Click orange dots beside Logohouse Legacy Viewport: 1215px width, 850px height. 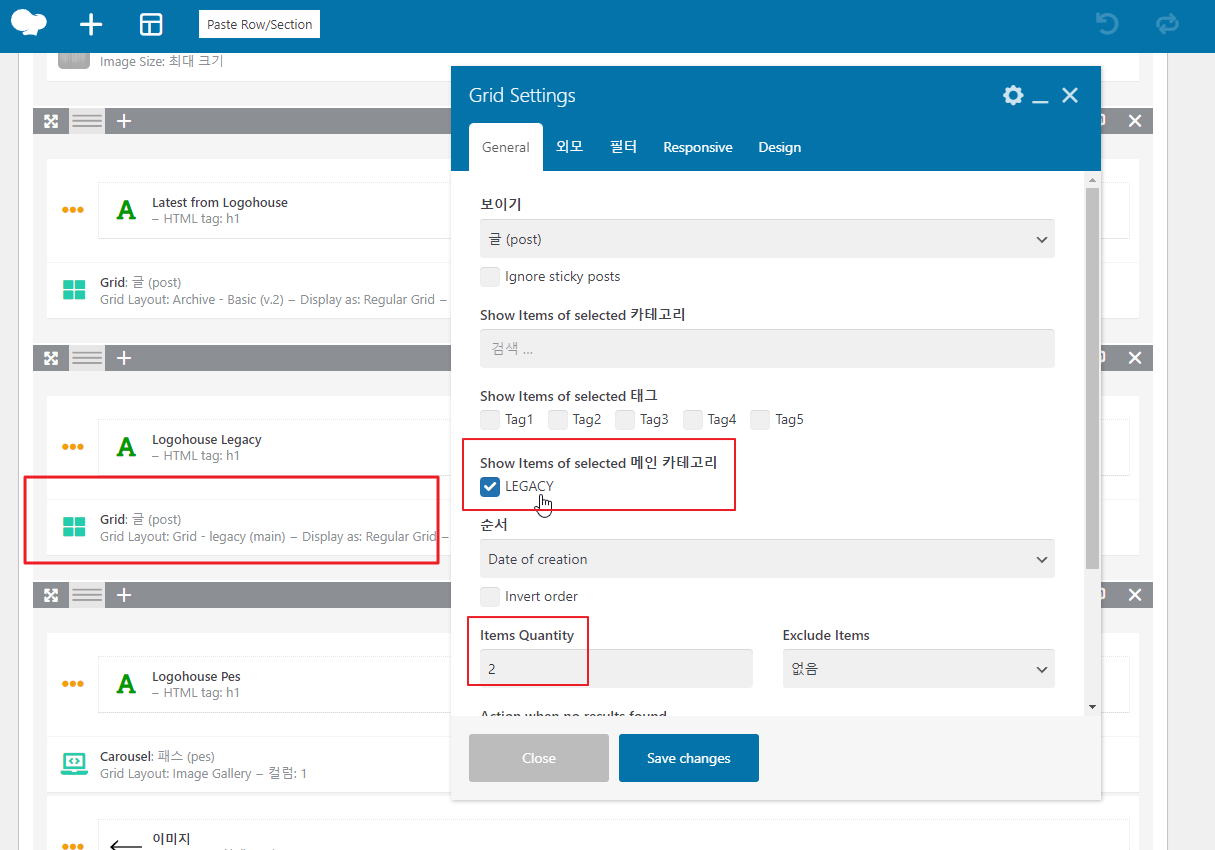click(73, 447)
